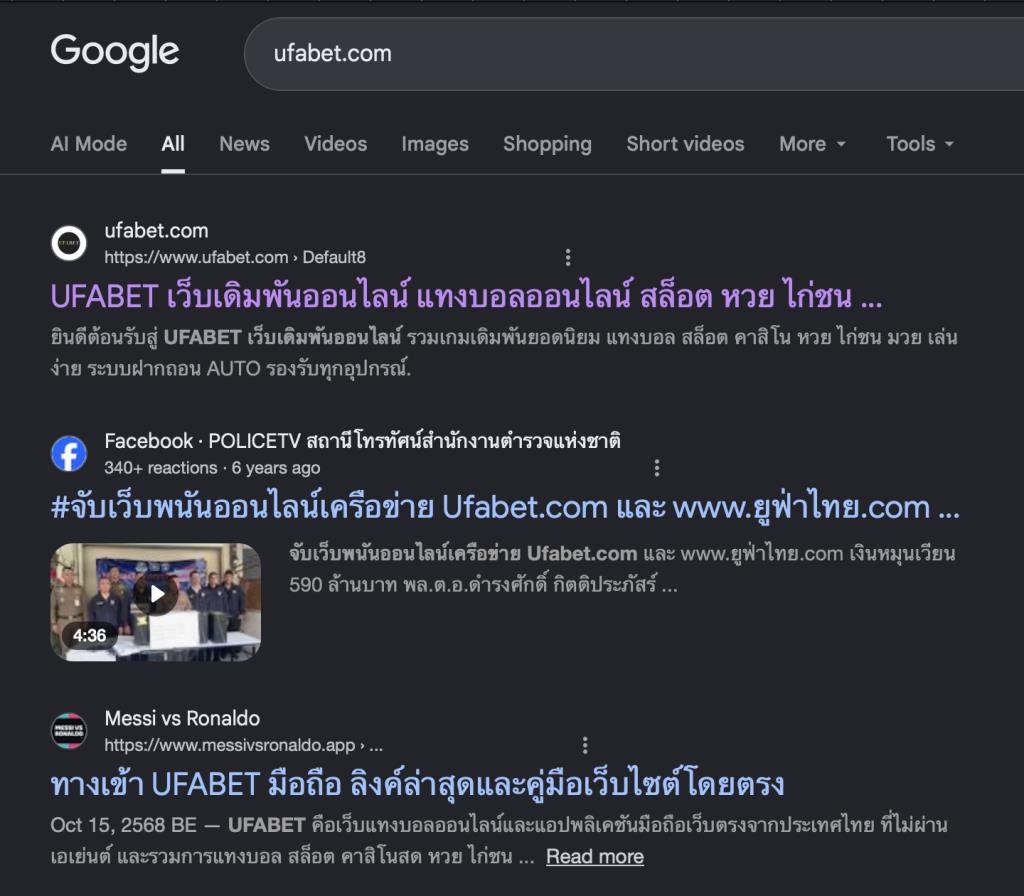Click the Facebook favicon icon

[69, 454]
